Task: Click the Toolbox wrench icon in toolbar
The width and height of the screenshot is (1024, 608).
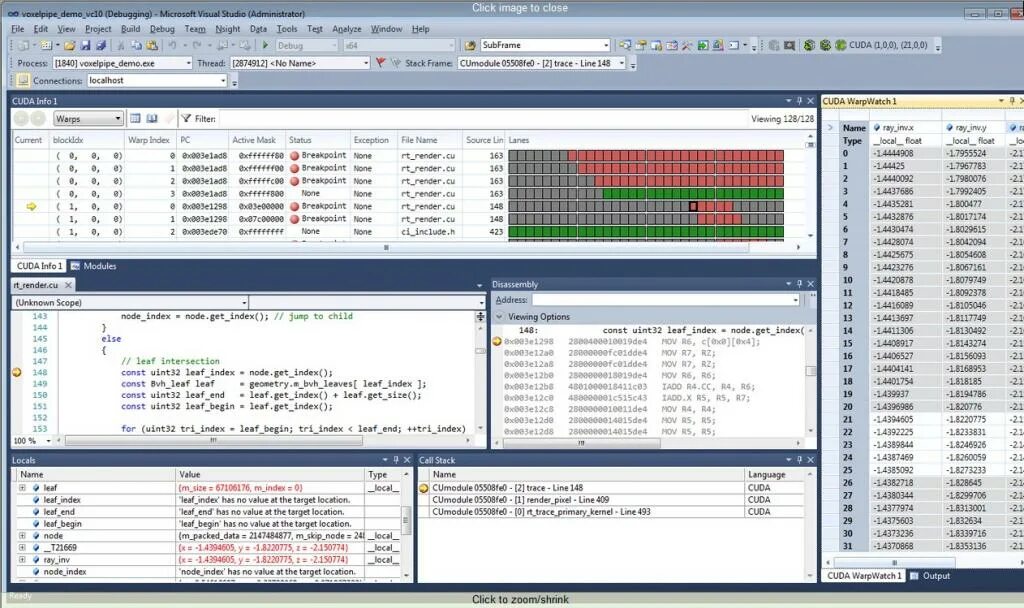Action: coord(687,45)
